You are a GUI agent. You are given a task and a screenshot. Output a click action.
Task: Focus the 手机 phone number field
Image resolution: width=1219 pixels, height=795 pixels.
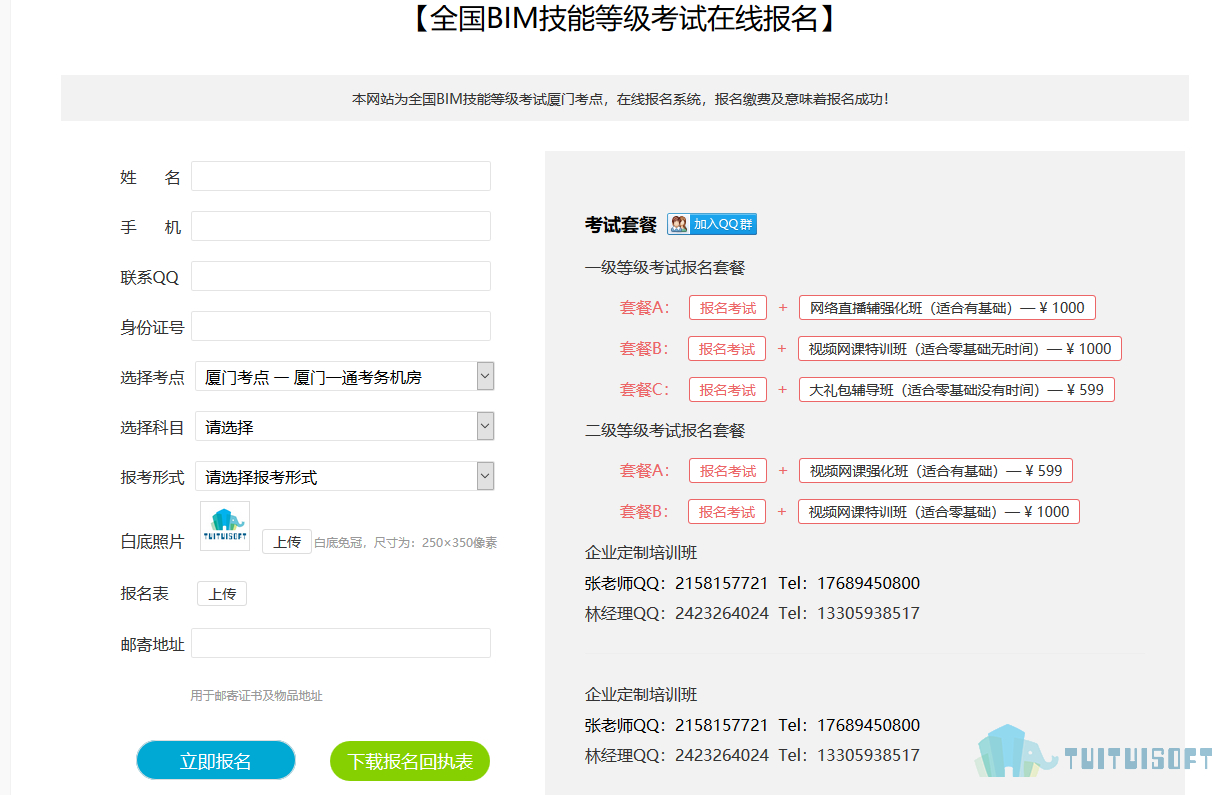341,226
